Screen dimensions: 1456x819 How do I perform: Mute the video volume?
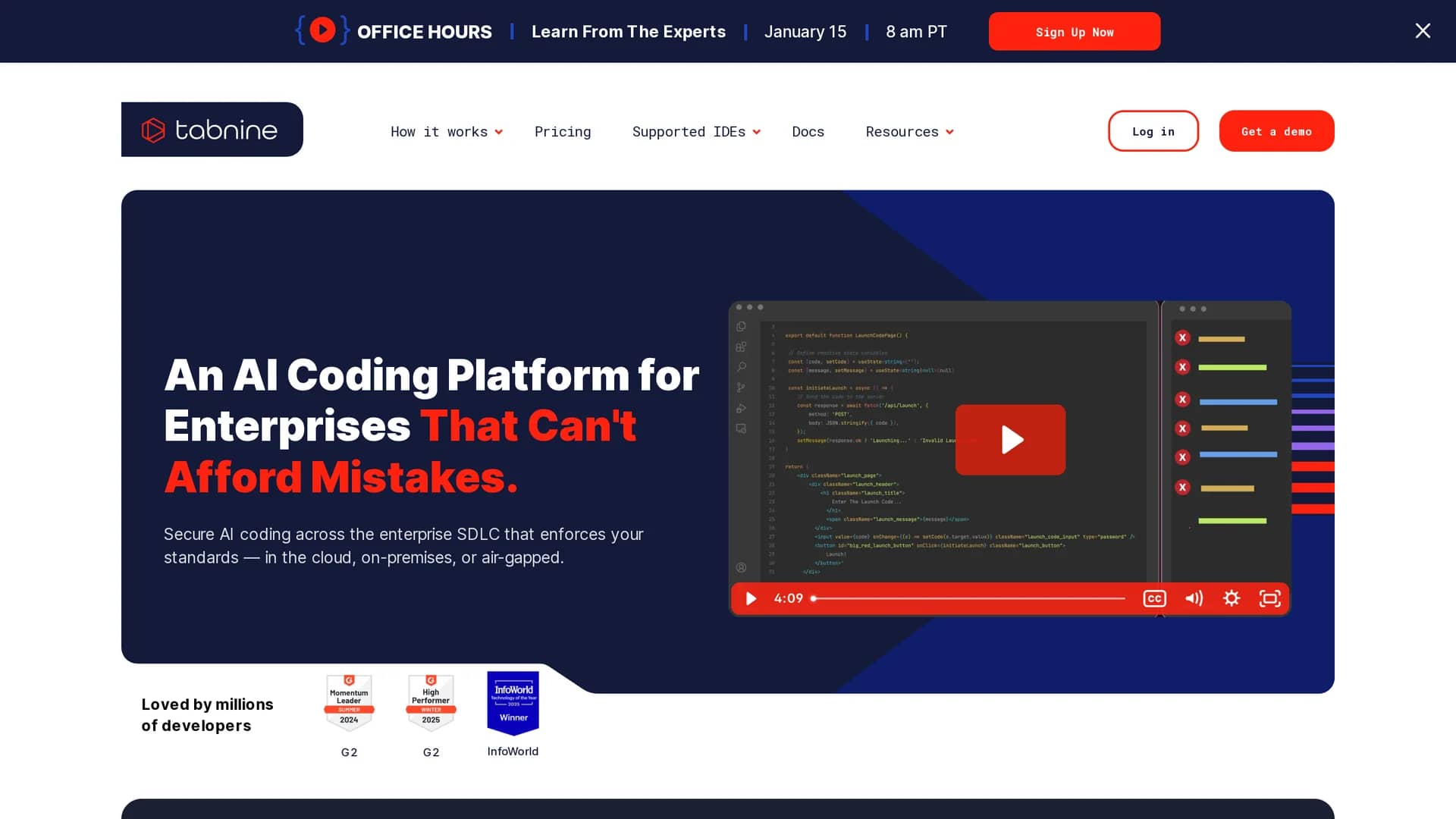click(1194, 598)
